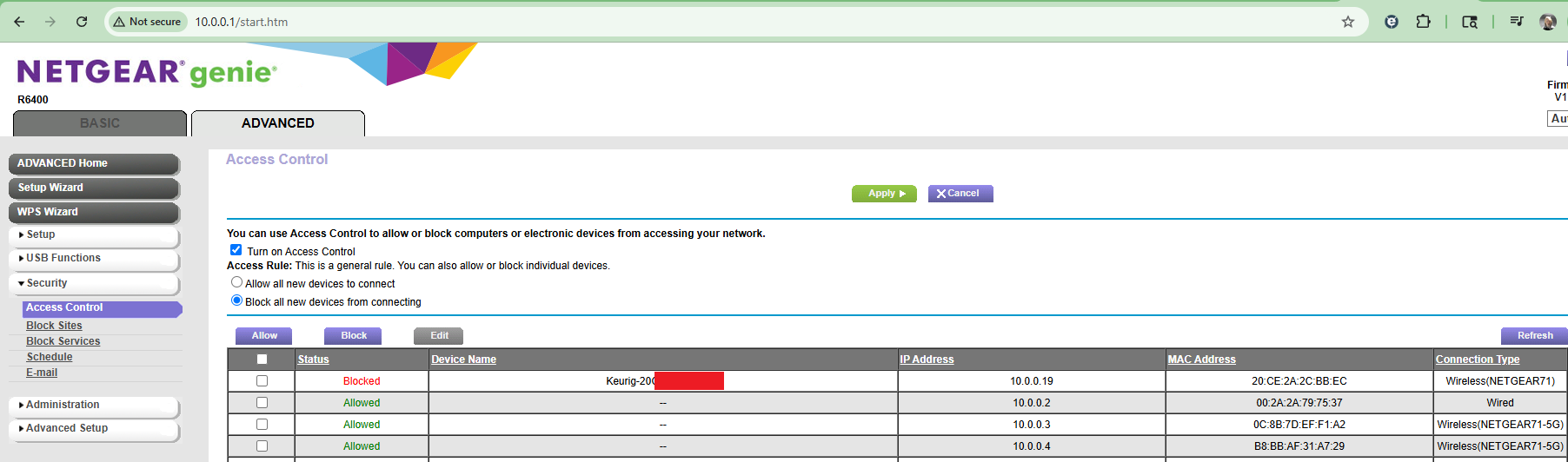
Task: Click the NETGEAR genie logo
Action: (147, 72)
